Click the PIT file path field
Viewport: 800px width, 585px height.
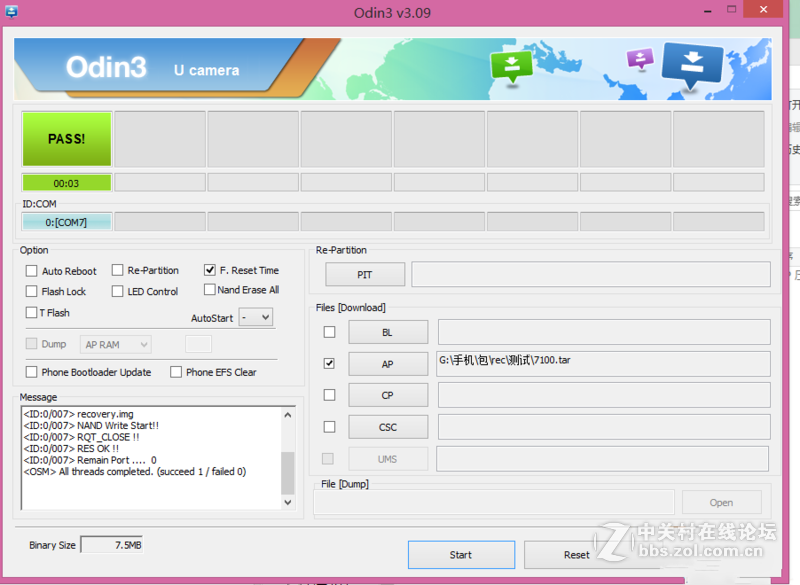[591, 274]
